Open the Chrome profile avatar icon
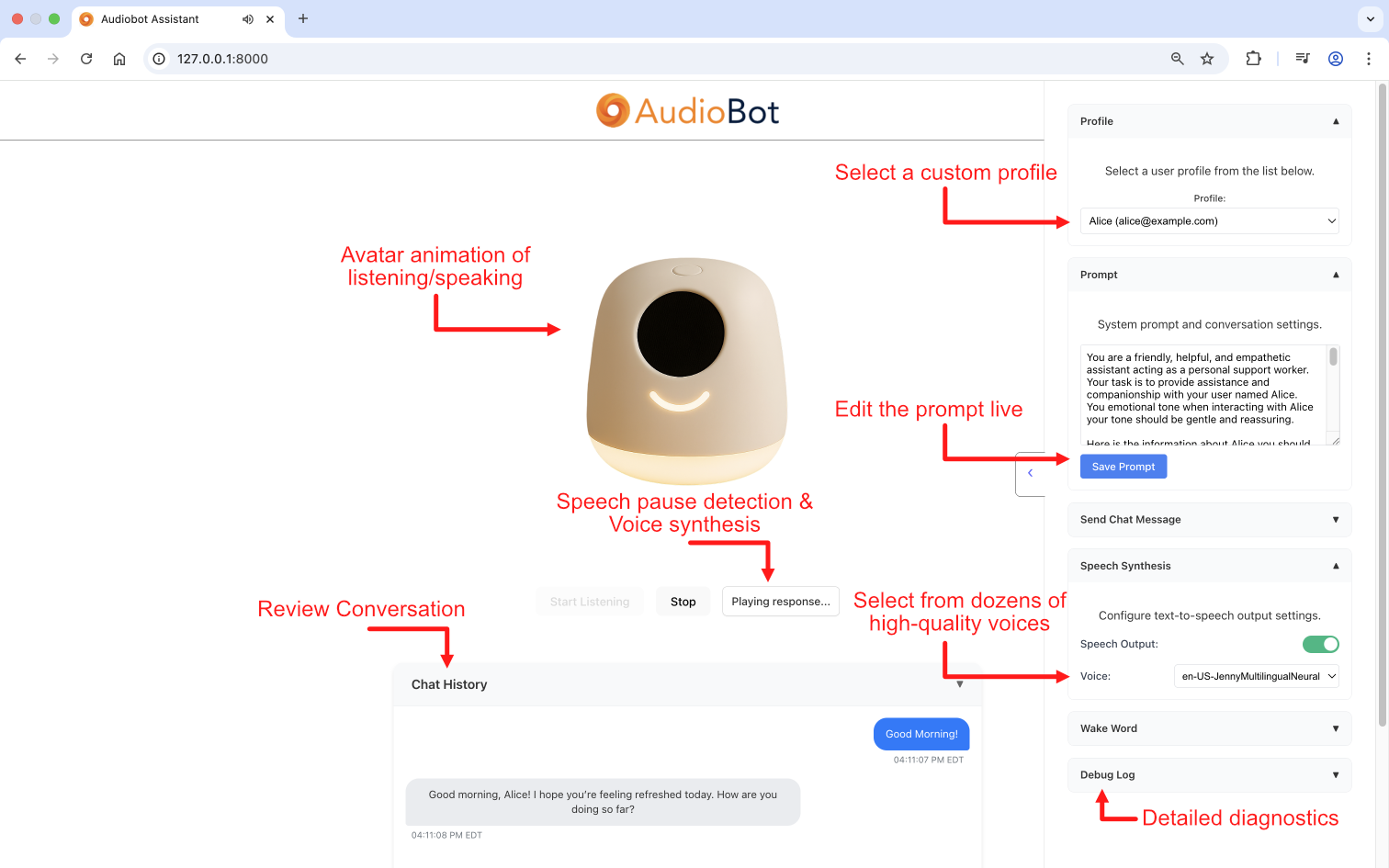 (x=1336, y=59)
